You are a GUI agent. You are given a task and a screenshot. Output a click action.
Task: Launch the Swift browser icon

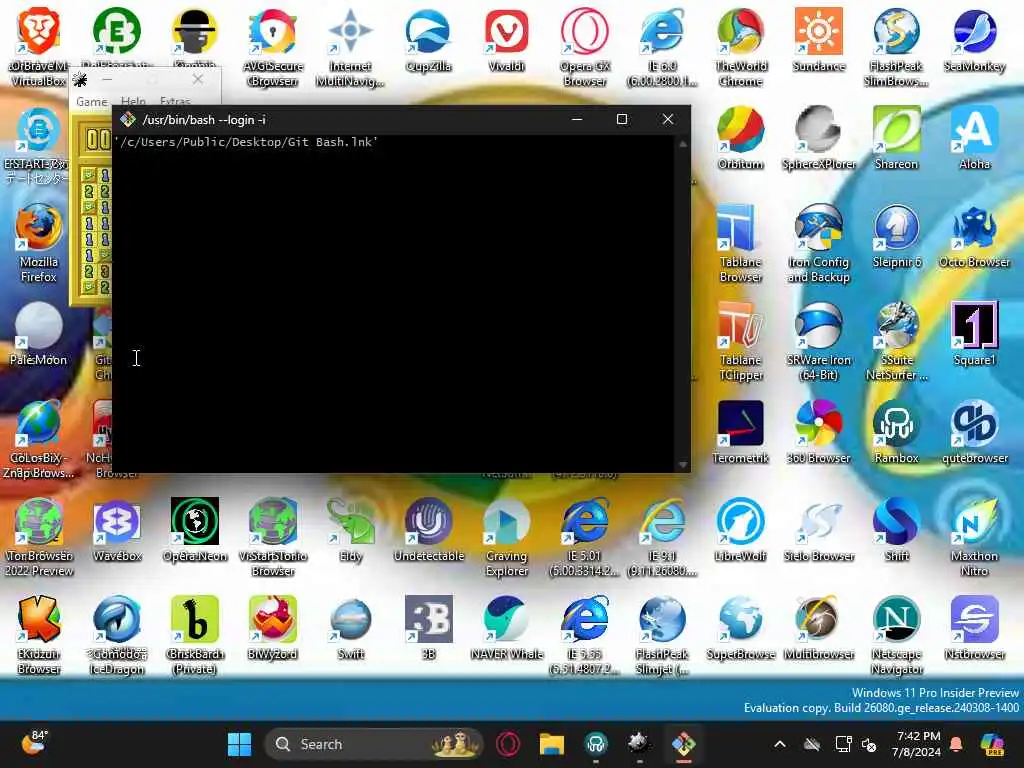pyautogui.click(x=351, y=628)
